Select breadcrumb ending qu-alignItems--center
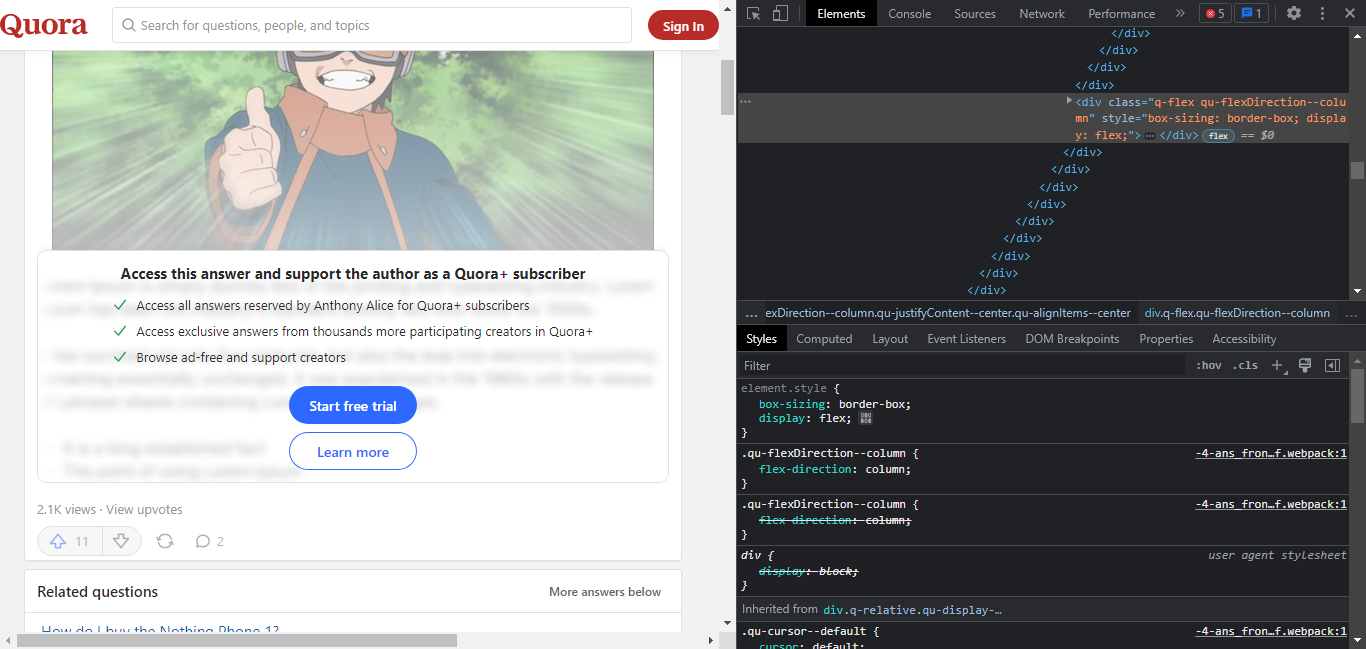The width and height of the screenshot is (1366, 649). click(948, 313)
